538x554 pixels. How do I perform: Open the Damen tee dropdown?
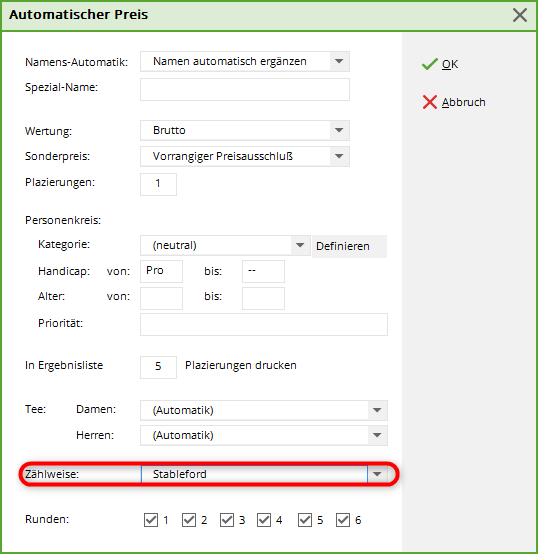coord(377,410)
